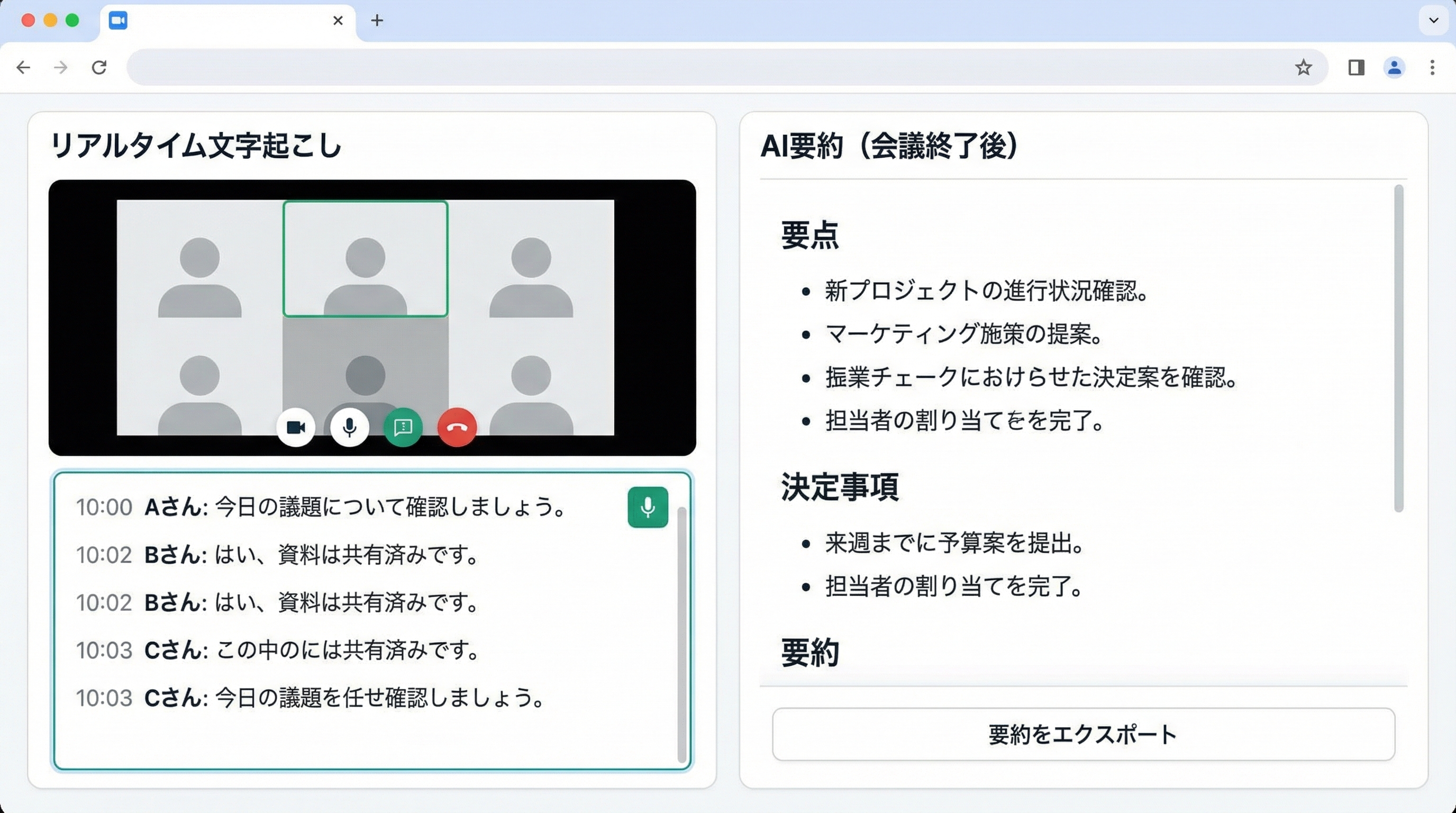Click the 要約をエクスポート button
Viewport: 1456px width, 813px height.
1083,734
